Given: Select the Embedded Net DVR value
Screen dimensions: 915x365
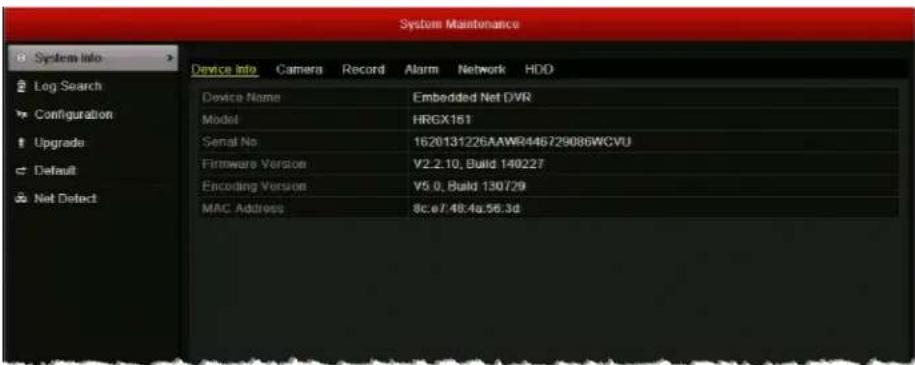Looking at the screenshot, I should 472,98.
